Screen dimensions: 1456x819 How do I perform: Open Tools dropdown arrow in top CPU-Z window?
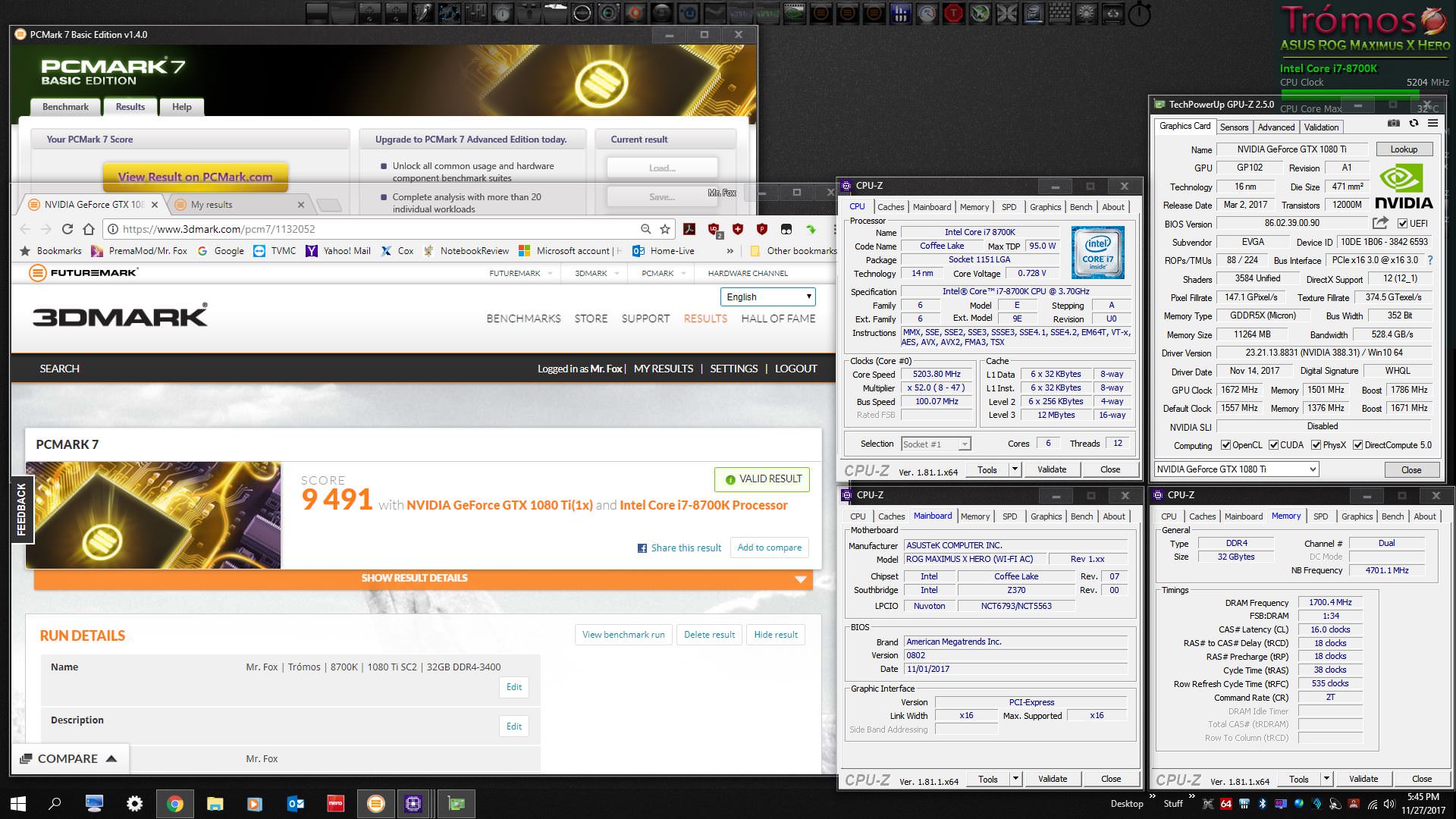(x=1015, y=469)
